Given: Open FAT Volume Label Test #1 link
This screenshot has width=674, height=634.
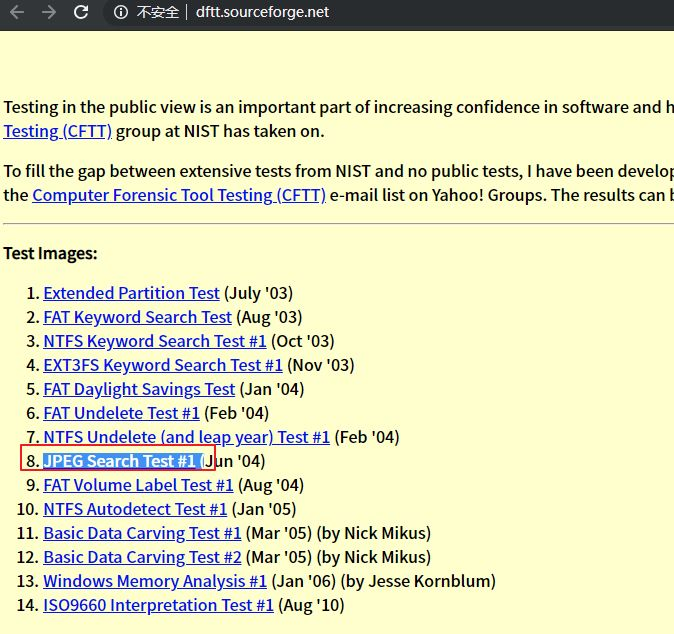Looking at the screenshot, I should click(x=138, y=485).
